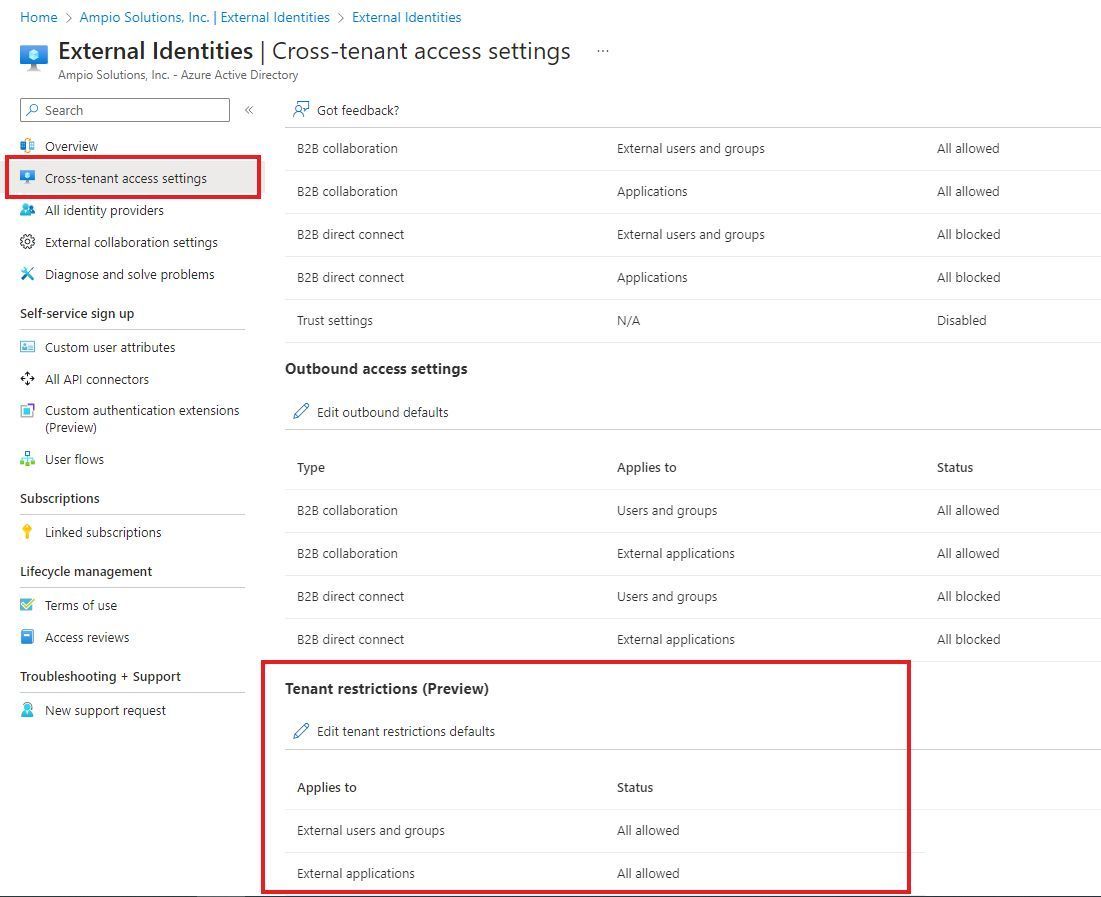Select the All API connectors icon
1101x897 pixels.
point(29,380)
